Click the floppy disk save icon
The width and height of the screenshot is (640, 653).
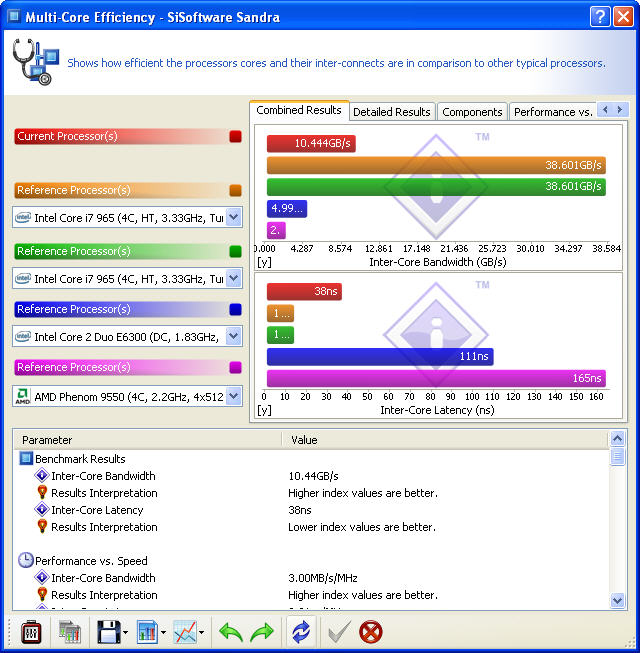pos(108,632)
